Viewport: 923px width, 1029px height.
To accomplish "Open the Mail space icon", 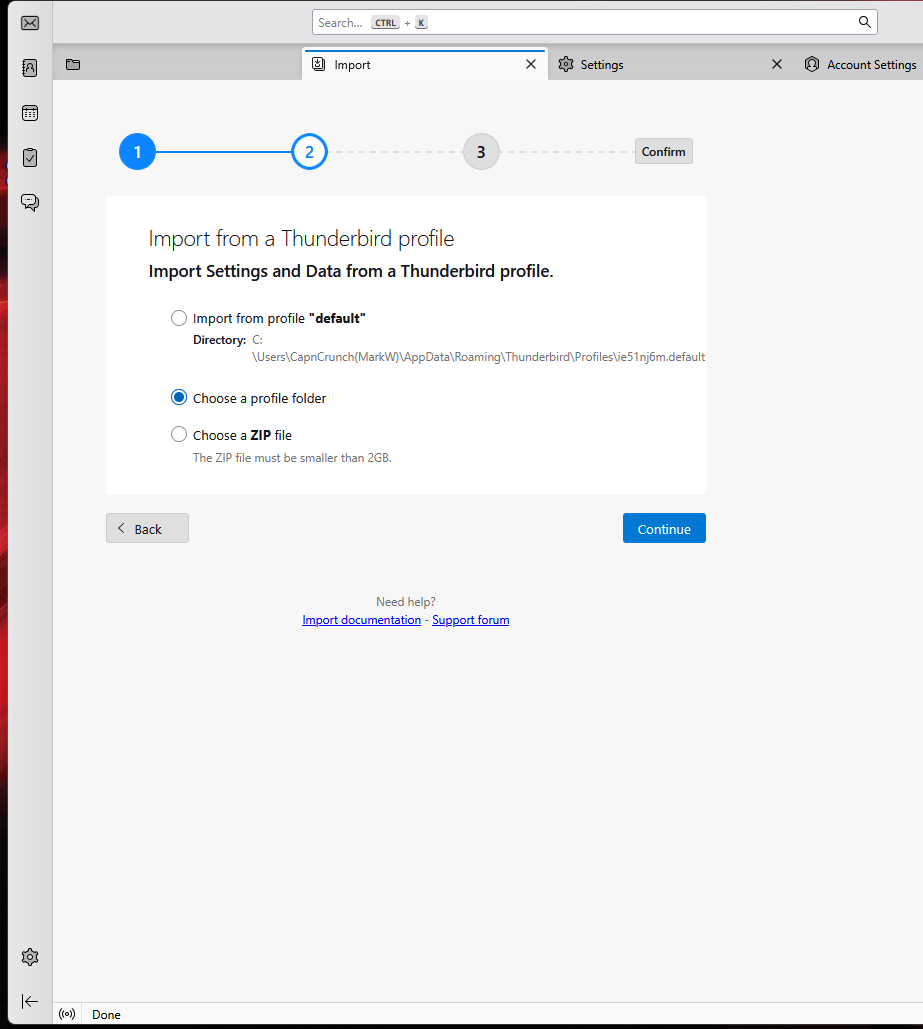I will (30, 24).
